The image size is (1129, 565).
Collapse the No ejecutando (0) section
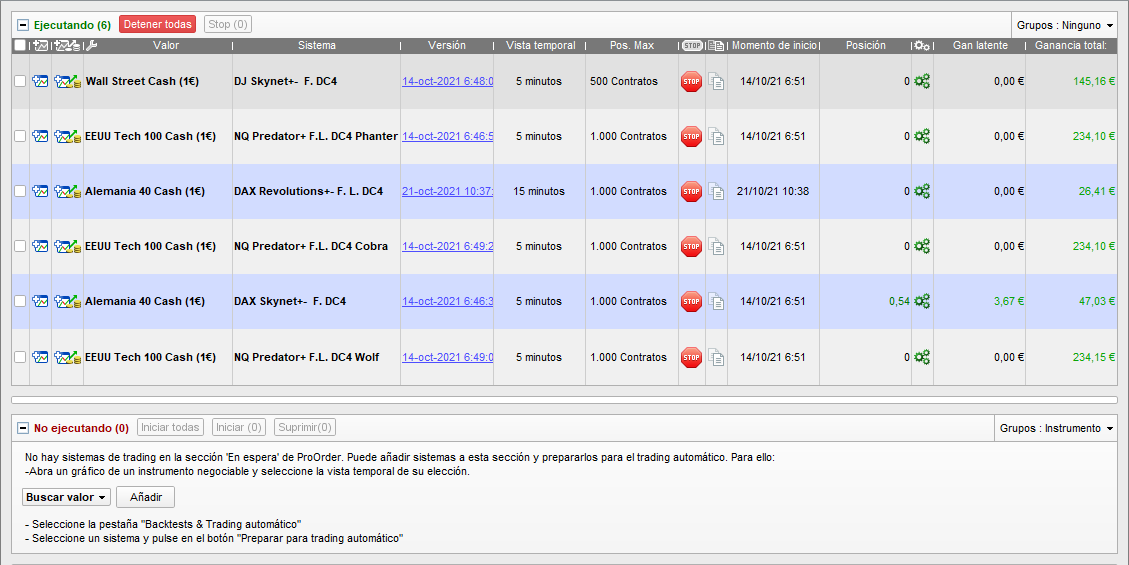pyautogui.click(x=22, y=428)
